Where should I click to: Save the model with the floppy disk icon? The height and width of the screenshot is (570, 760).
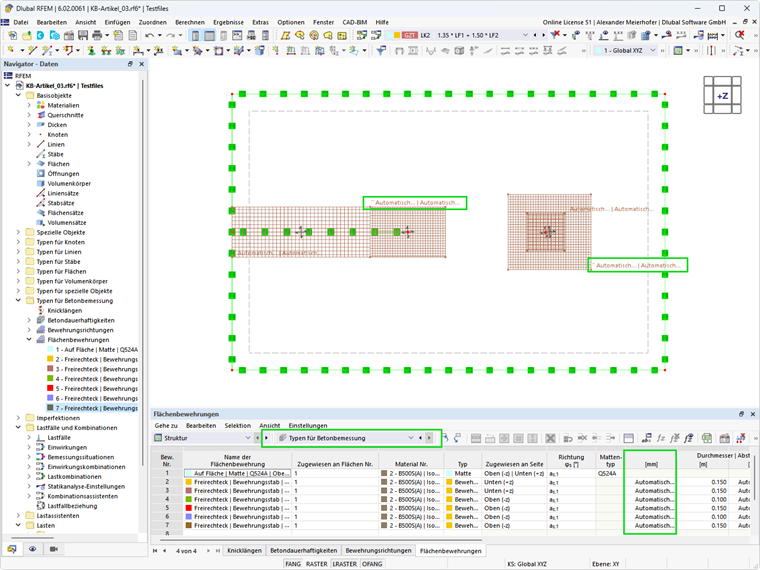[x=83, y=35]
